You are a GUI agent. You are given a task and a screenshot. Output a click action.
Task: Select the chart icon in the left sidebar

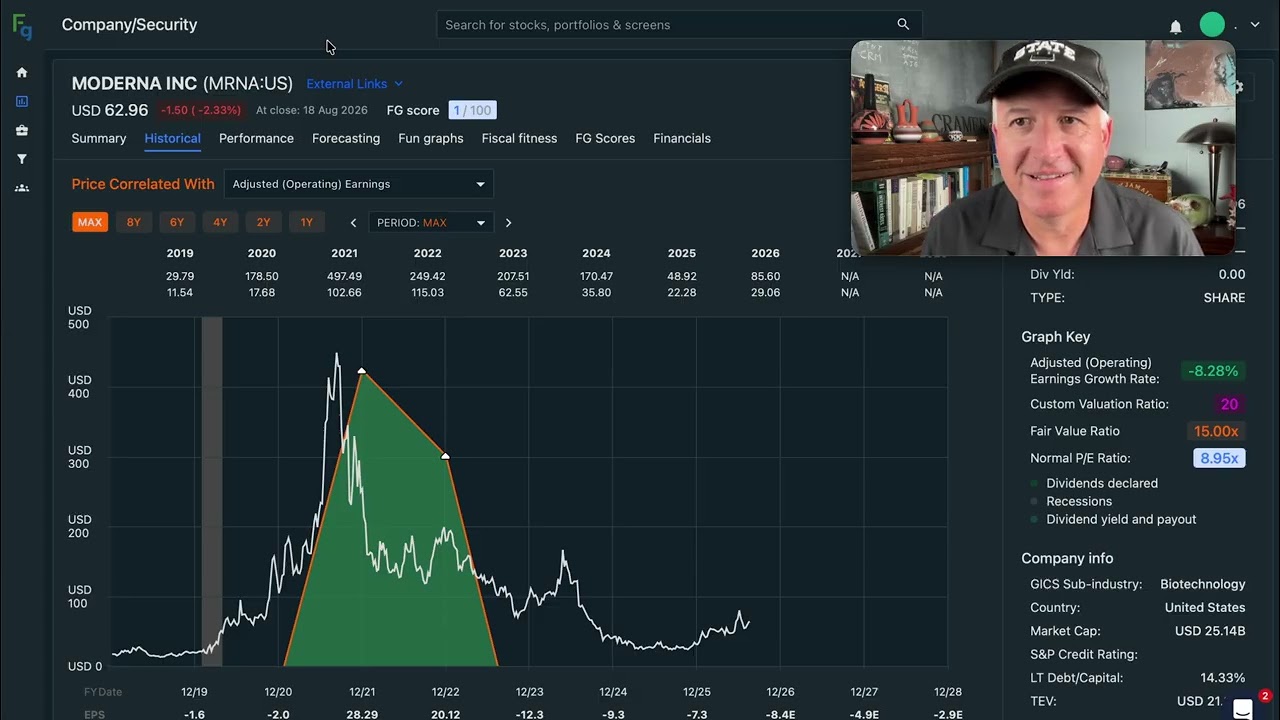point(22,101)
